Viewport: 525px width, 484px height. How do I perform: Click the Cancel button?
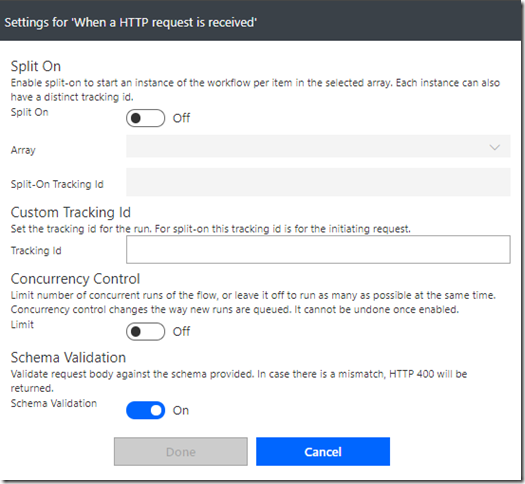[x=323, y=452]
